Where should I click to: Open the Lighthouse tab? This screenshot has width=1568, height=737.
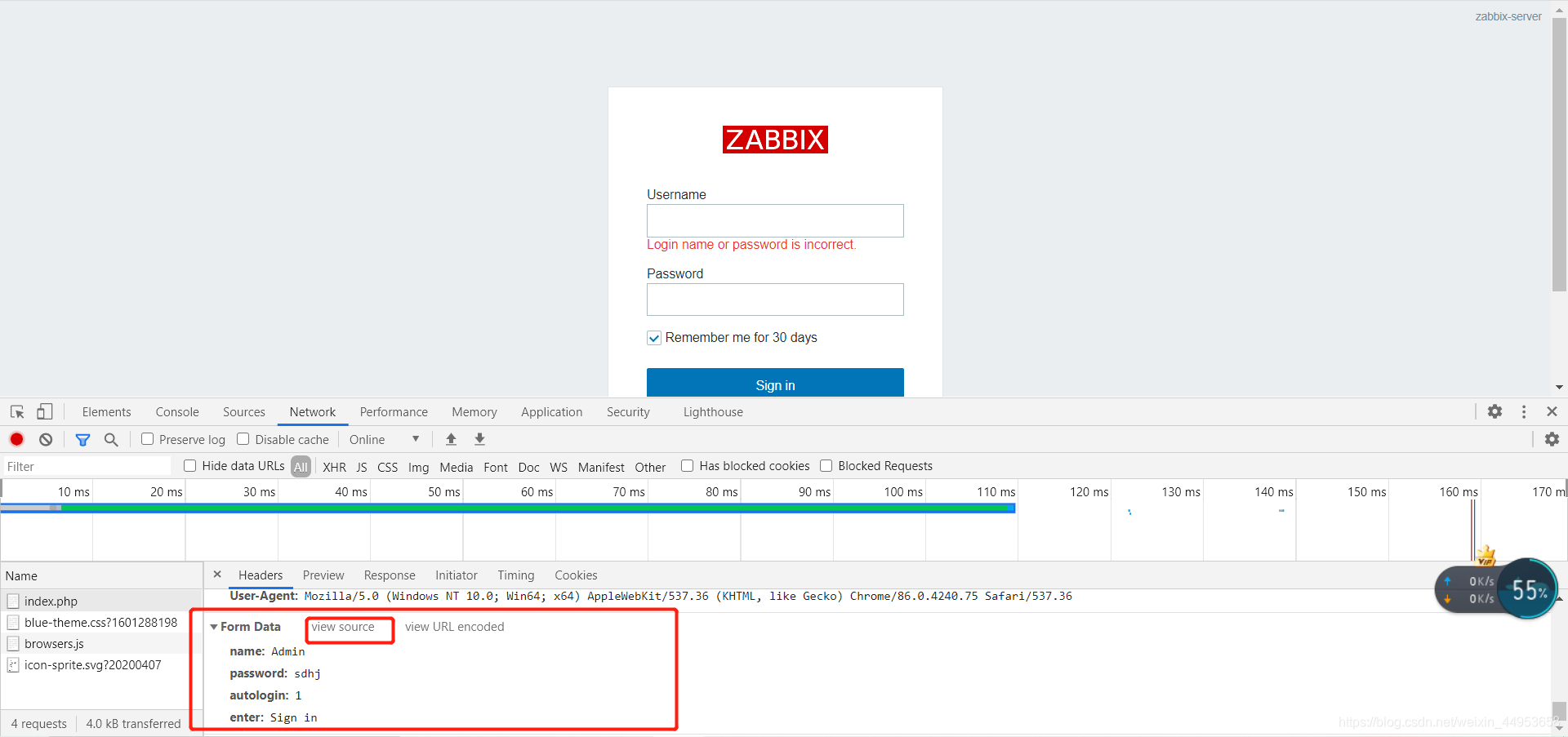[713, 412]
